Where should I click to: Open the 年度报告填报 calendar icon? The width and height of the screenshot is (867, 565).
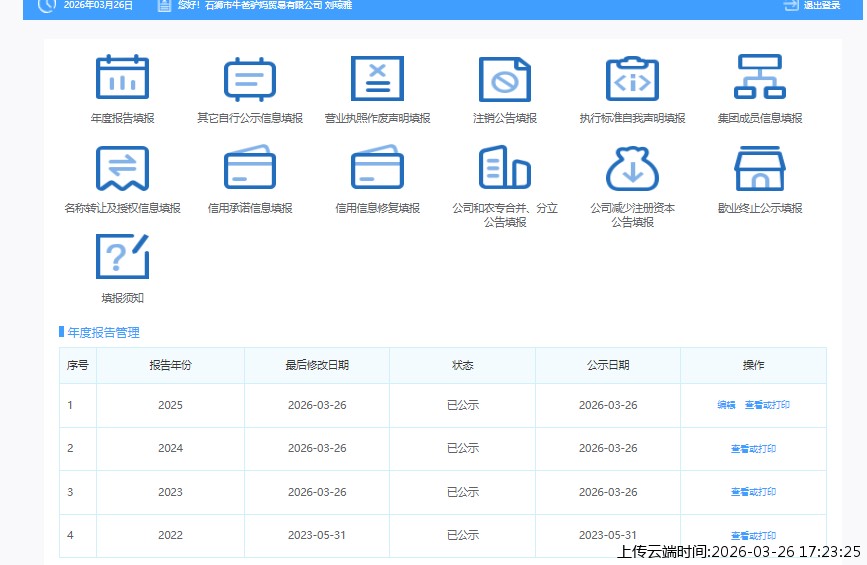(122, 79)
